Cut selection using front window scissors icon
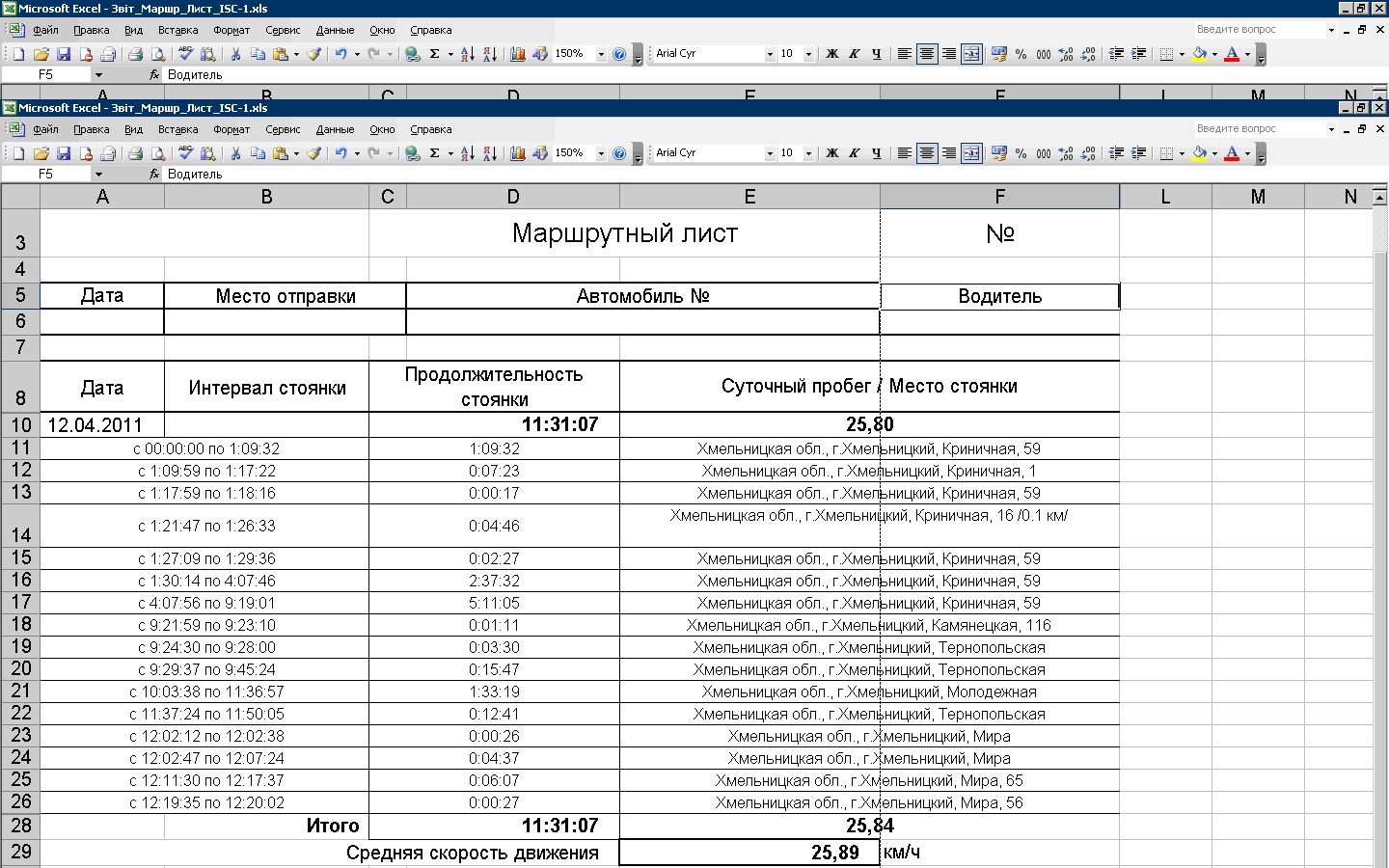This screenshot has width=1389, height=868. [x=235, y=153]
